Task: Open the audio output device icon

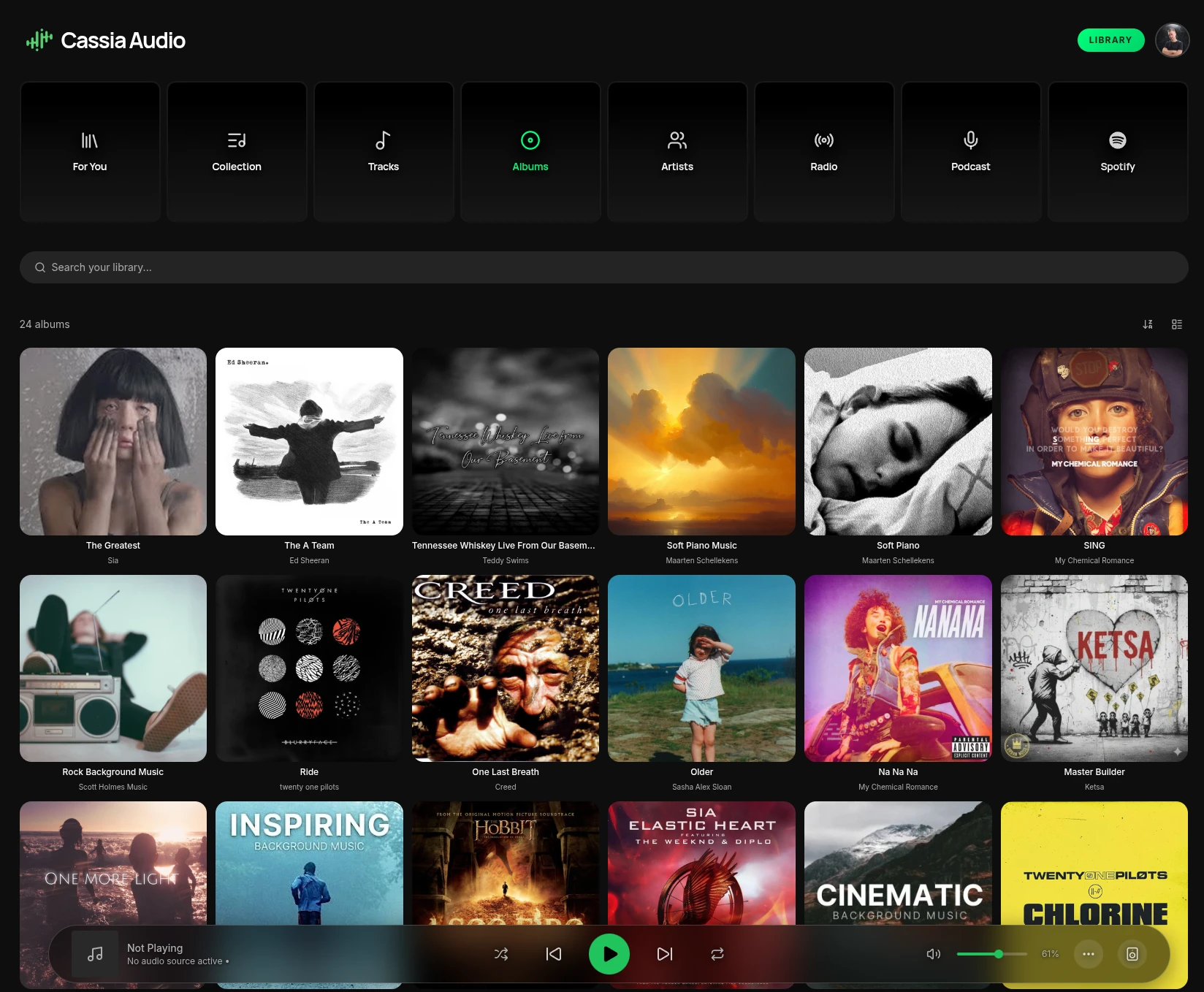Action: click(x=1132, y=954)
